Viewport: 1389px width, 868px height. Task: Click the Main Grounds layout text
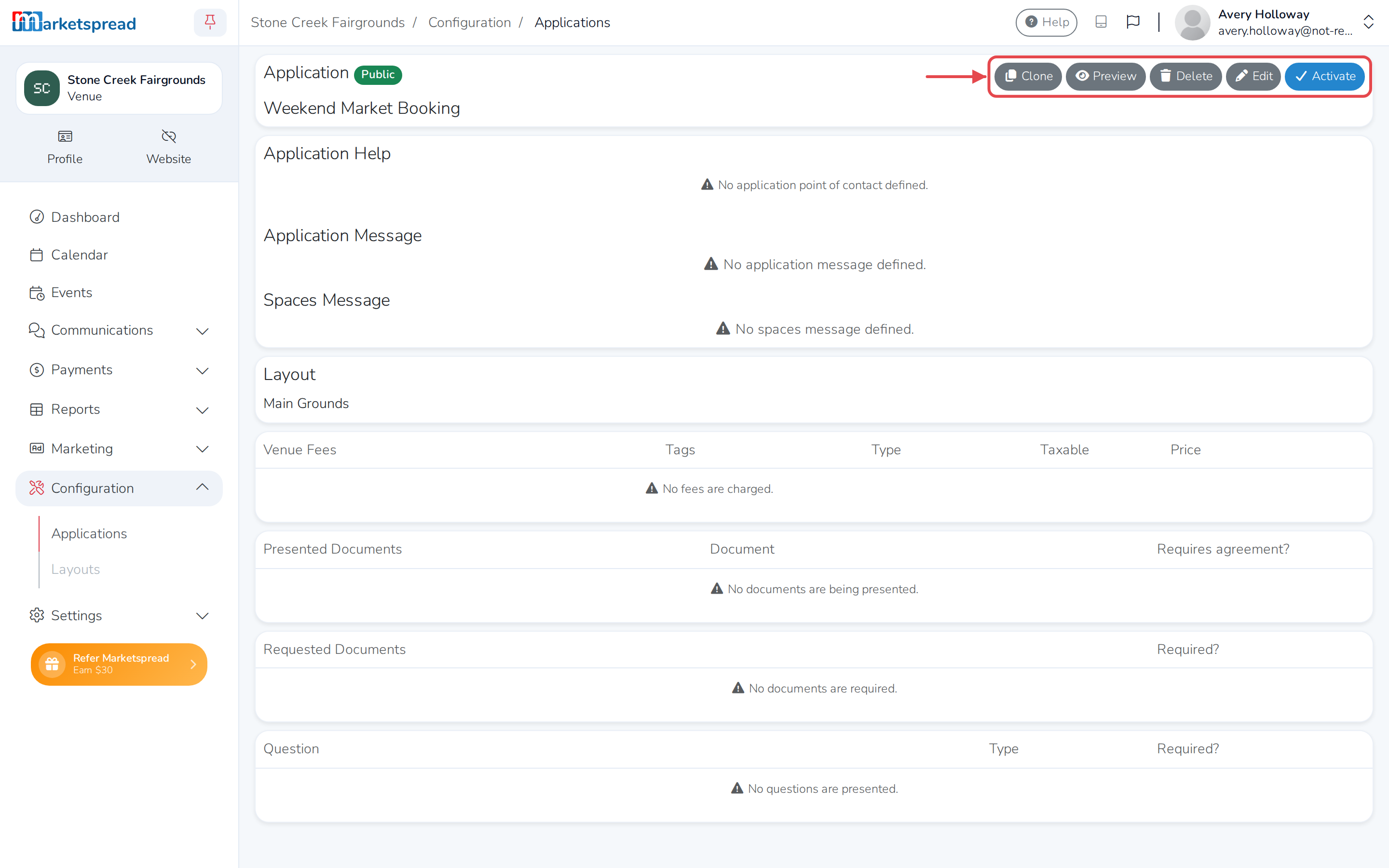[x=306, y=404]
